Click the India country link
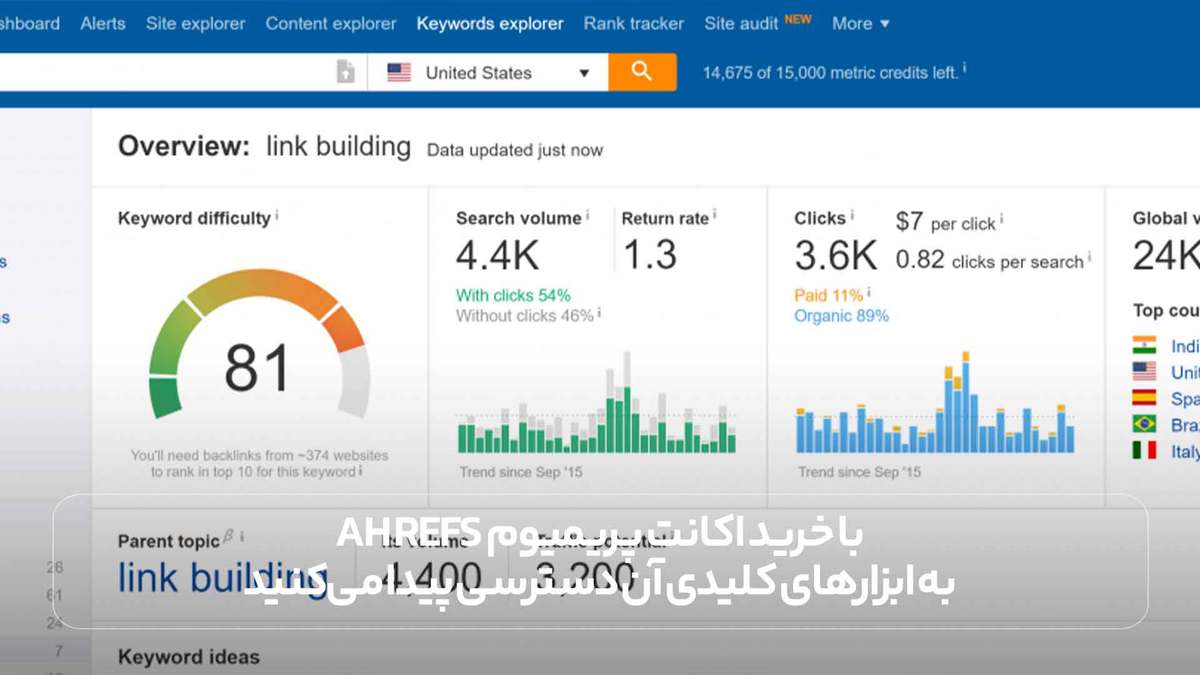Image resolution: width=1200 pixels, height=675 pixels. [x=1185, y=346]
